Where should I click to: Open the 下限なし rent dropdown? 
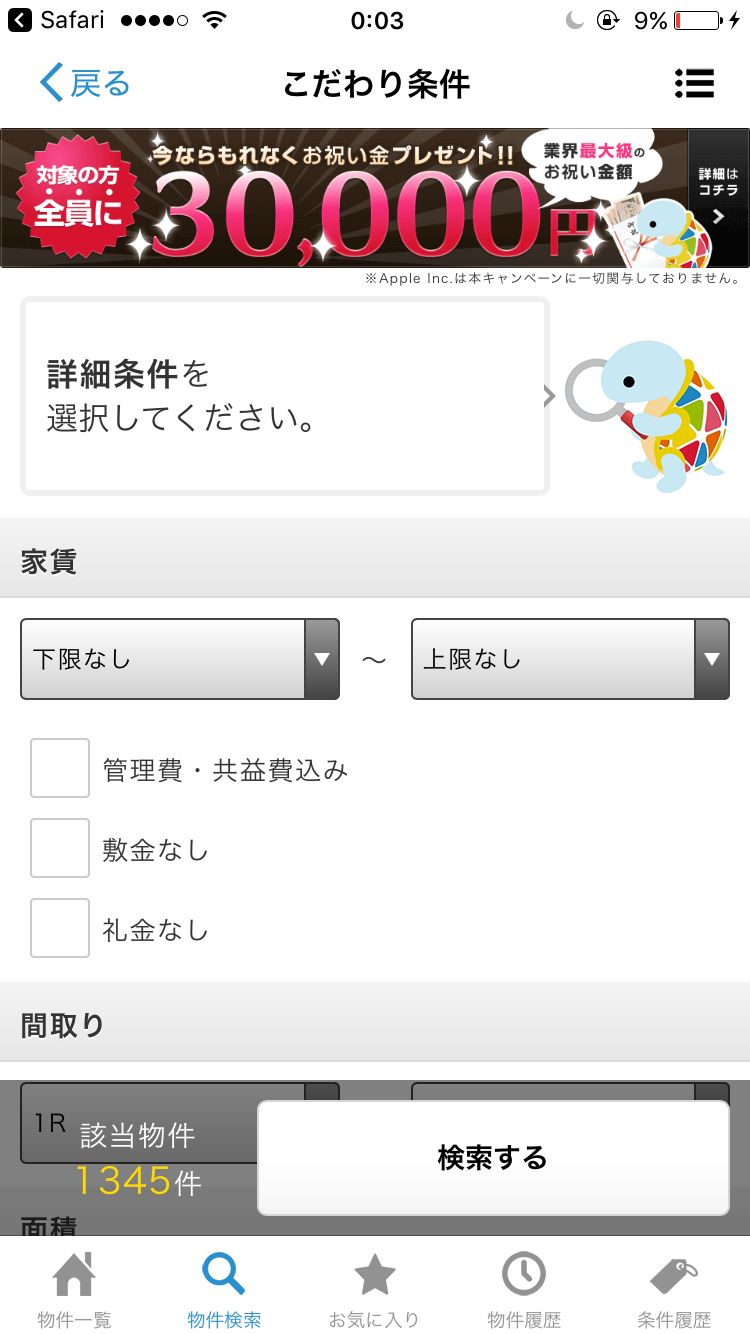[x=180, y=659]
